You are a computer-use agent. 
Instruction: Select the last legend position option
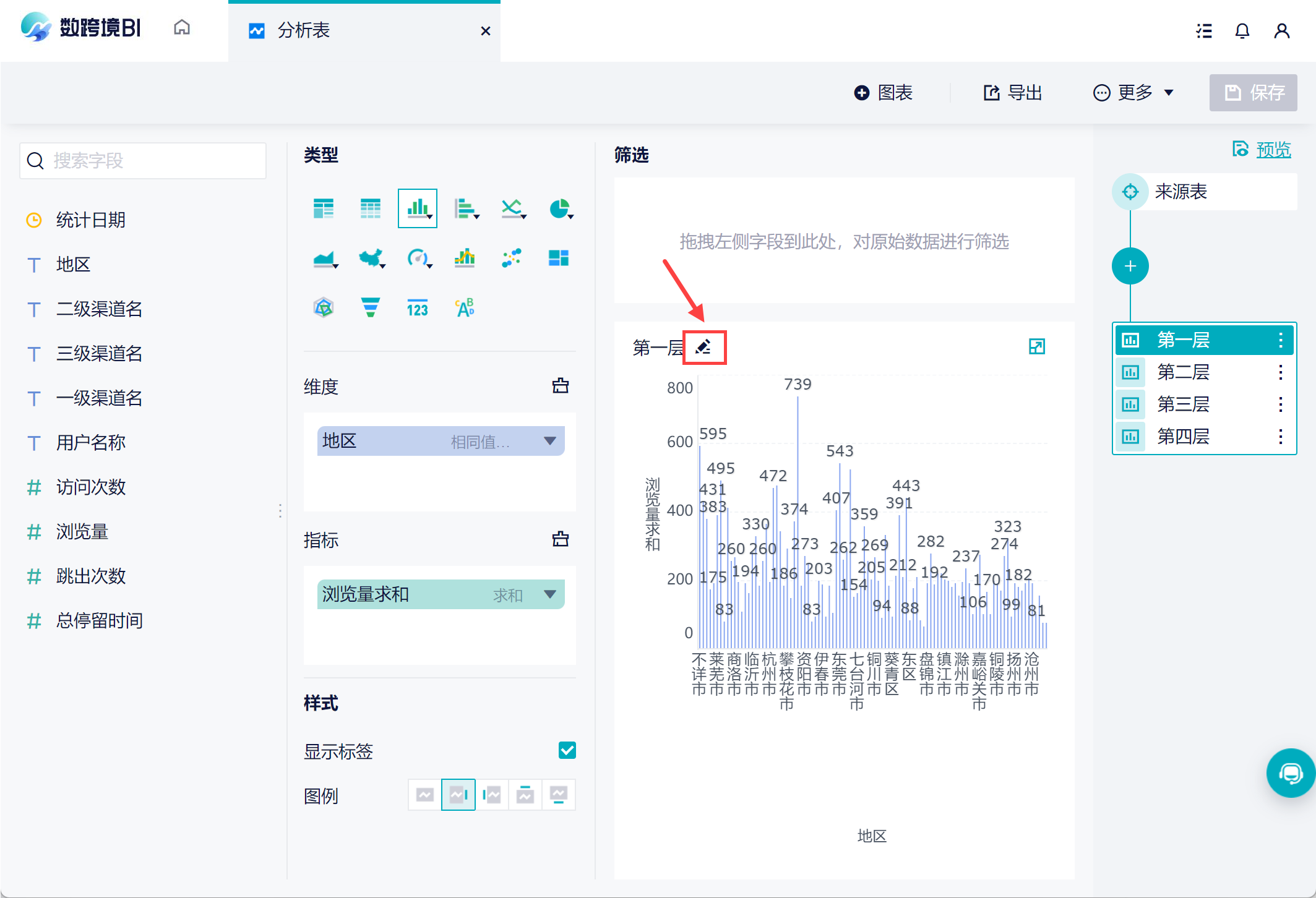[x=558, y=795]
